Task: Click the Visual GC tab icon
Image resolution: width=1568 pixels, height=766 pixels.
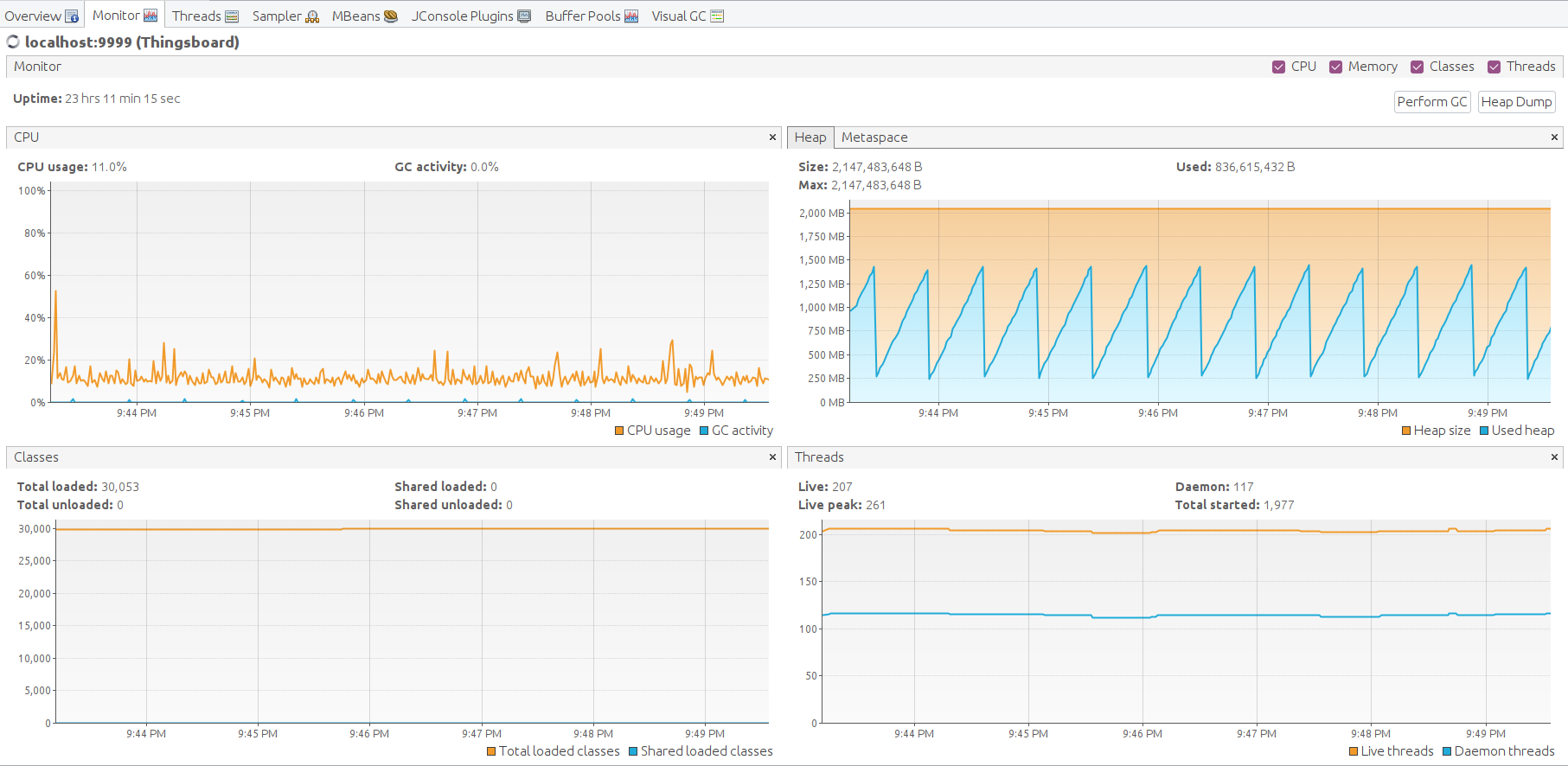Action: (717, 16)
